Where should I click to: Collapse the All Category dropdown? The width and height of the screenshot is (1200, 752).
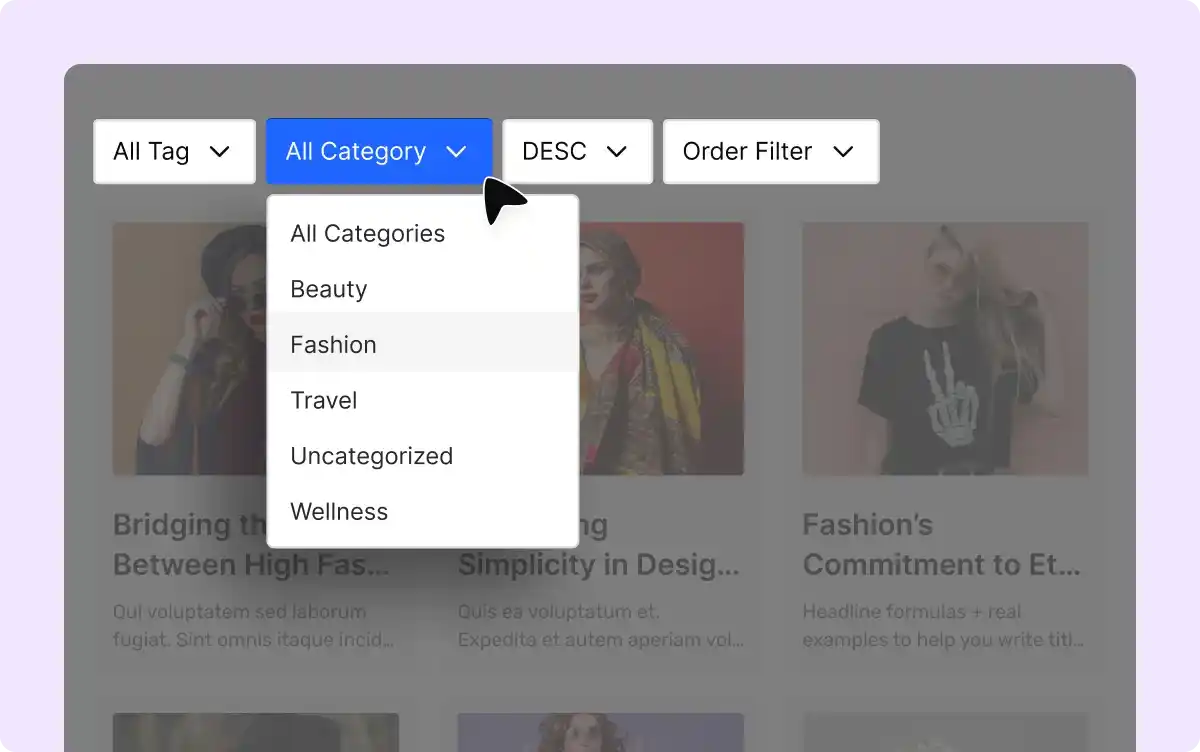click(x=378, y=152)
